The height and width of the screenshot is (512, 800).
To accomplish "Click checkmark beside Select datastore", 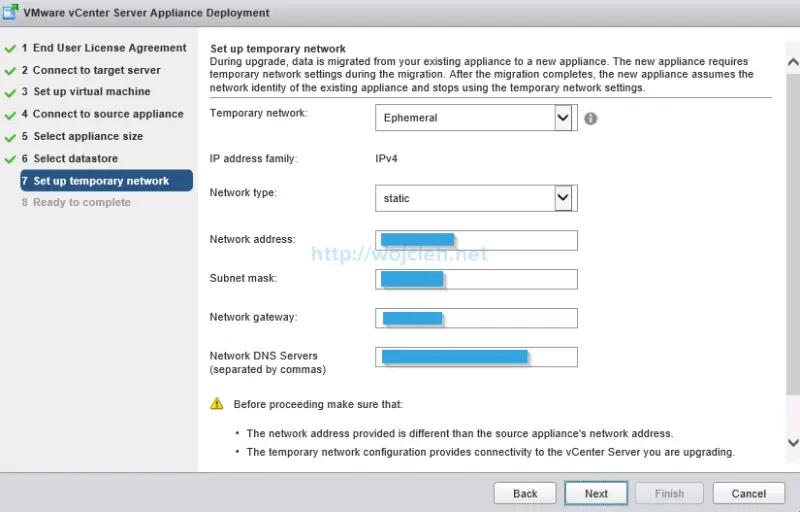I will [10, 160].
